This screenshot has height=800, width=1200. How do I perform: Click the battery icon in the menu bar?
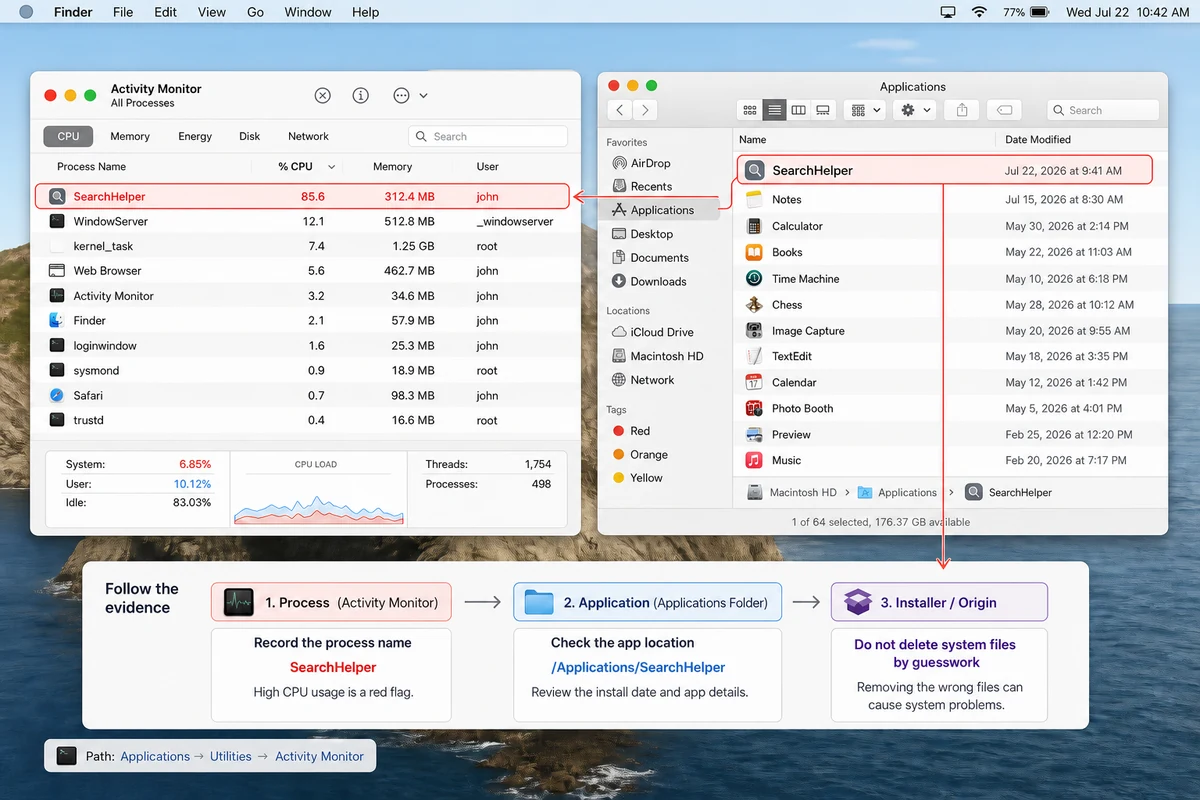point(1040,12)
